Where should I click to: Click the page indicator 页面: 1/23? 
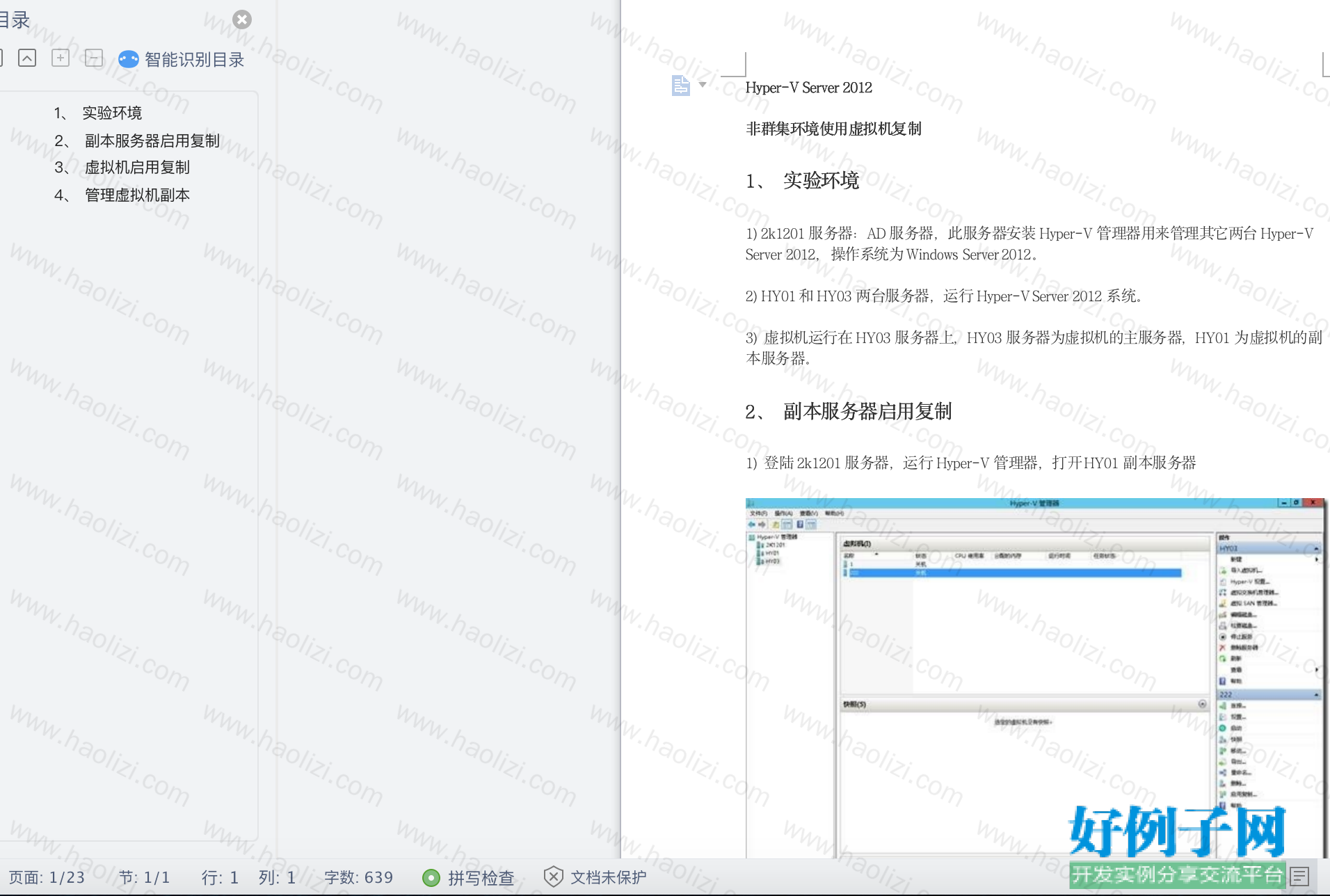tap(47, 878)
